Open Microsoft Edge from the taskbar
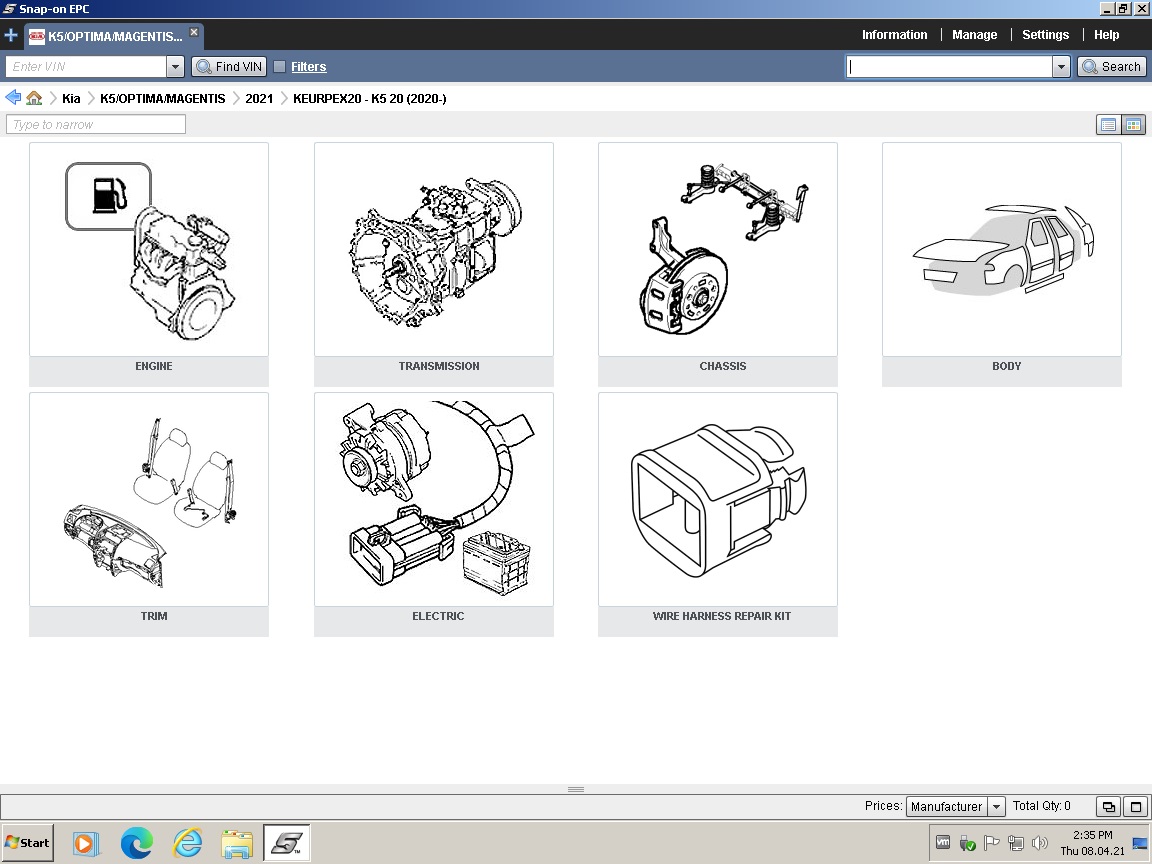Viewport: 1152px width, 864px height. 137,843
